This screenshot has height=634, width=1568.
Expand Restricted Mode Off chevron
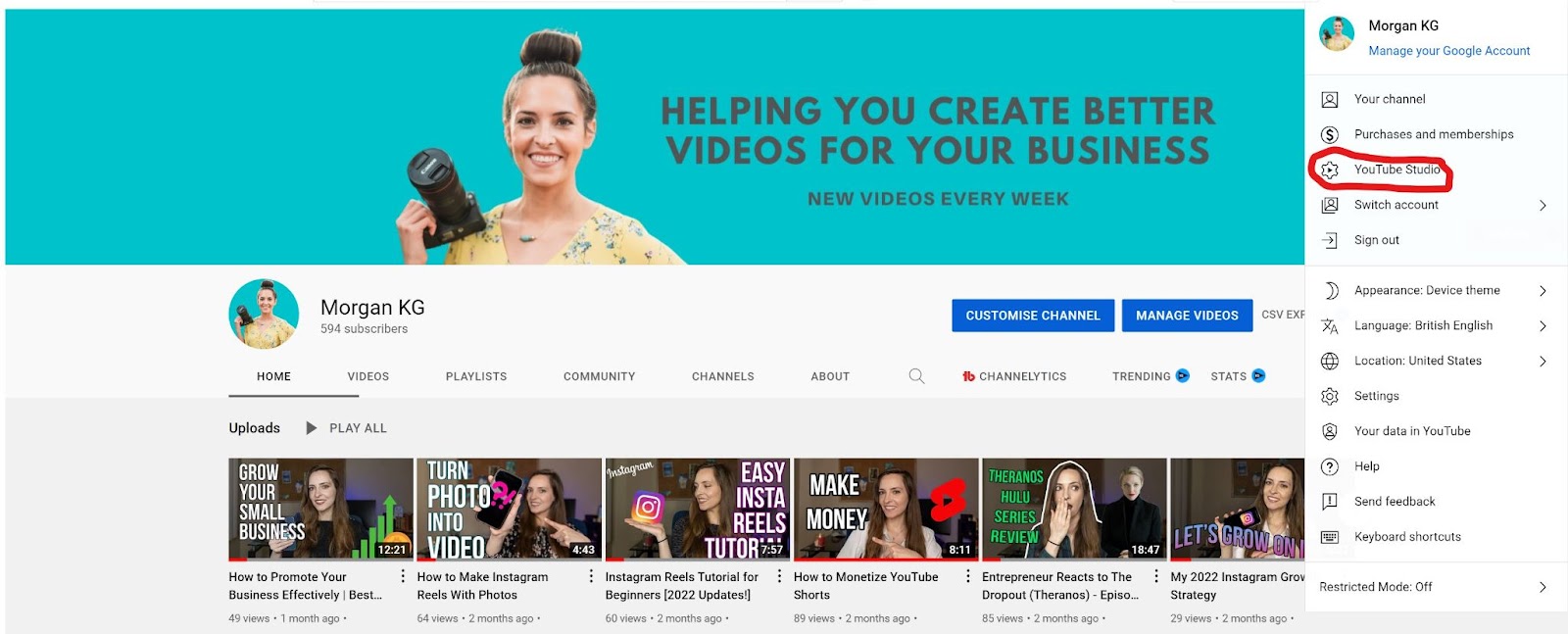pyautogui.click(x=1543, y=587)
